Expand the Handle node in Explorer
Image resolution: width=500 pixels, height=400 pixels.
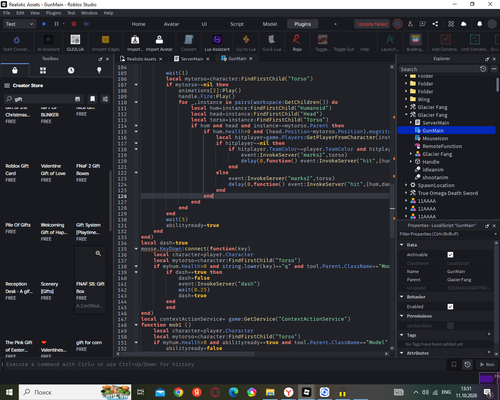coord(411,161)
